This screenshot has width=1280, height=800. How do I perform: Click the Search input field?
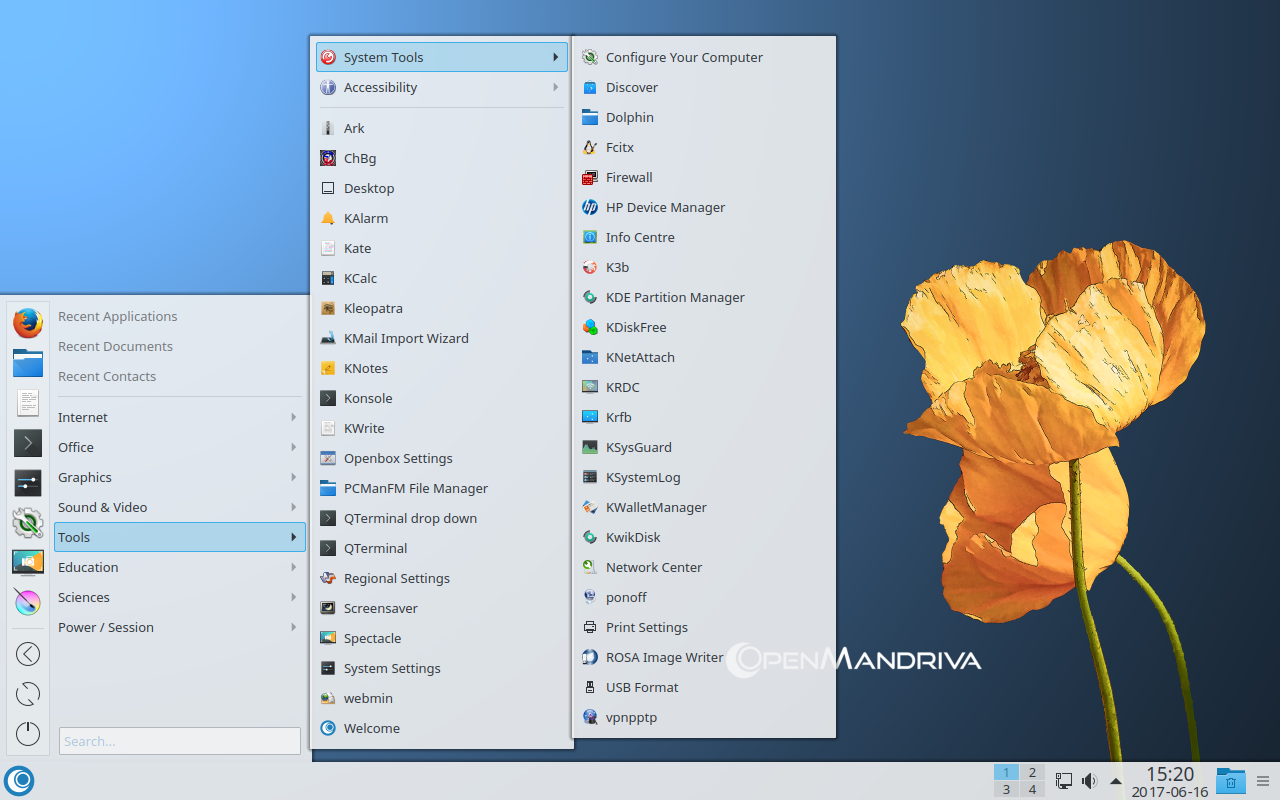point(180,741)
